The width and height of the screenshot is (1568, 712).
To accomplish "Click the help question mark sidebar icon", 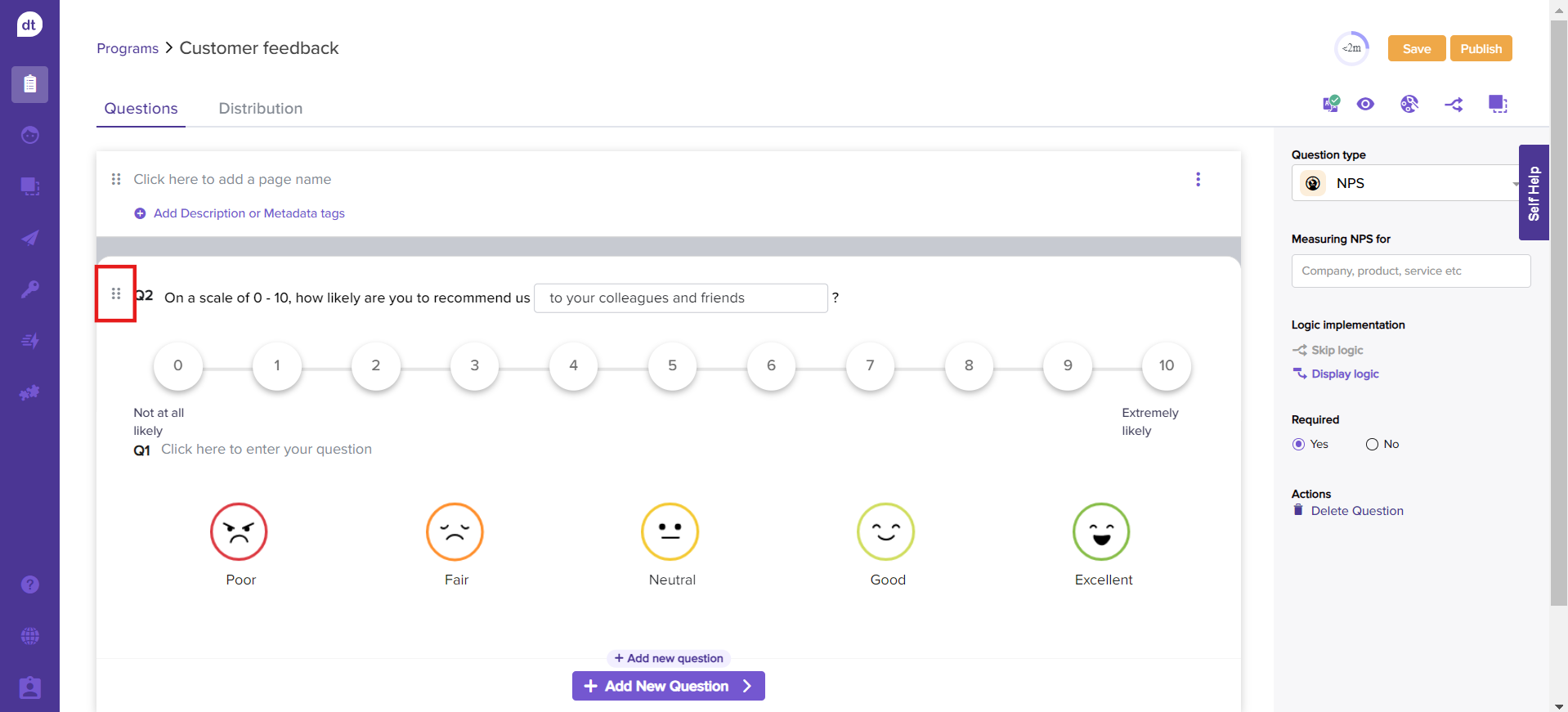I will click(30, 584).
